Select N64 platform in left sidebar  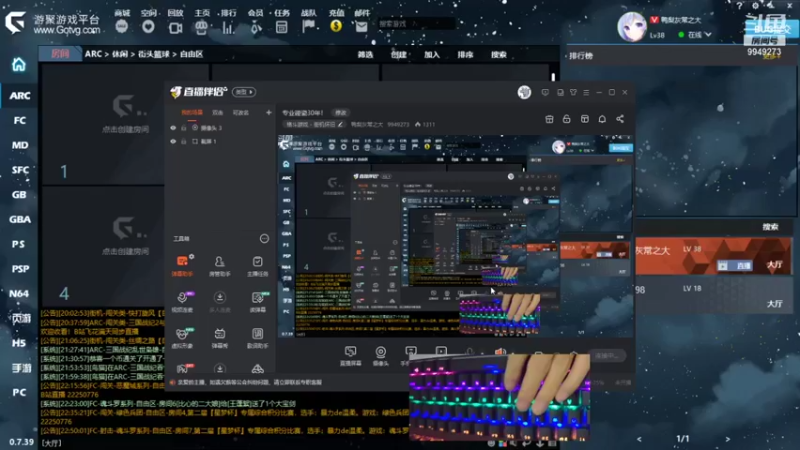[19, 293]
